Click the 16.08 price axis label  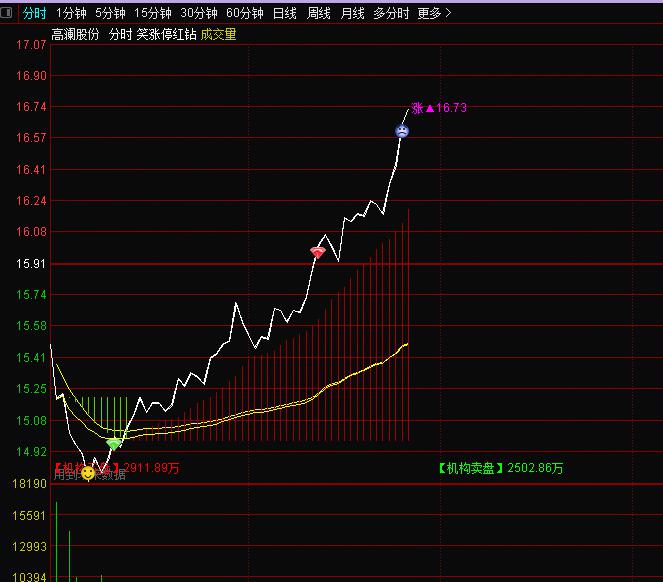pos(31,232)
